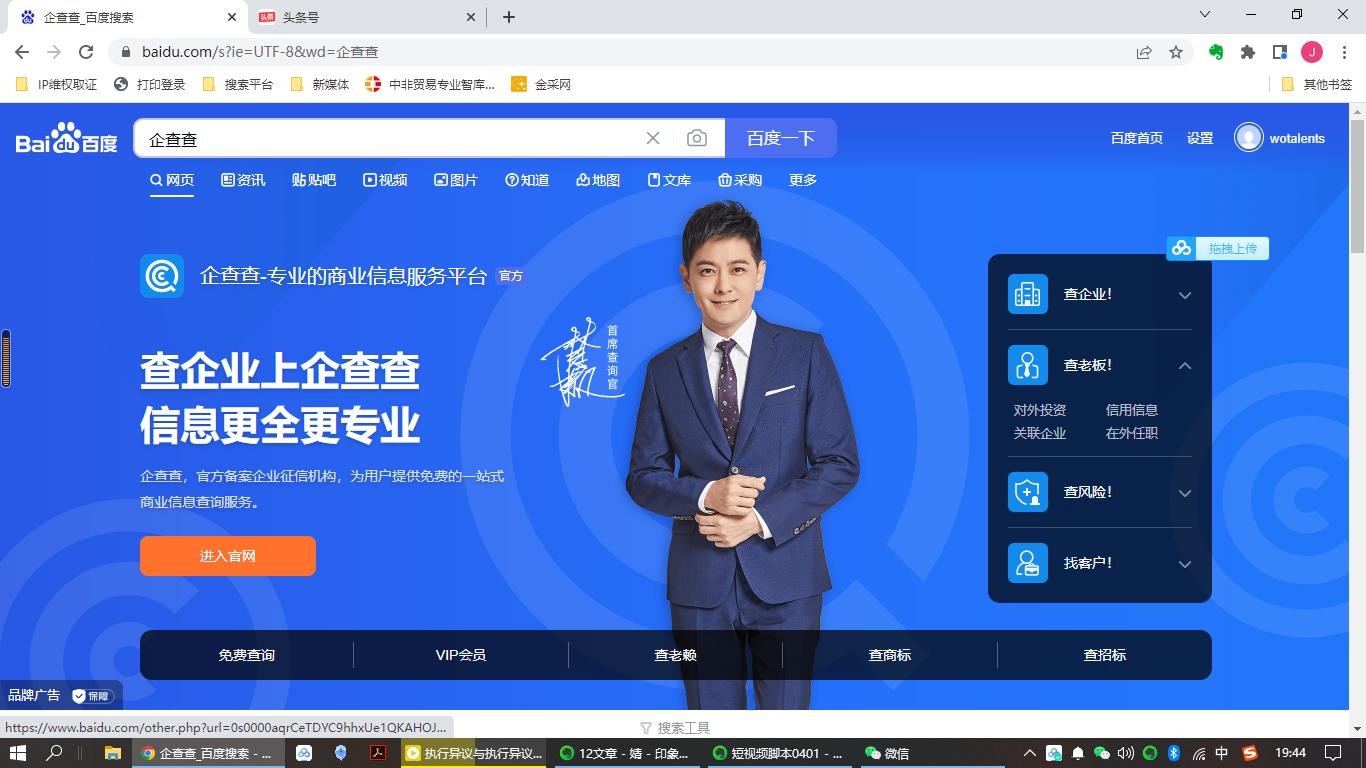Expand the 找客户 dropdown arrow
The height and width of the screenshot is (768, 1366).
coord(1184,564)
